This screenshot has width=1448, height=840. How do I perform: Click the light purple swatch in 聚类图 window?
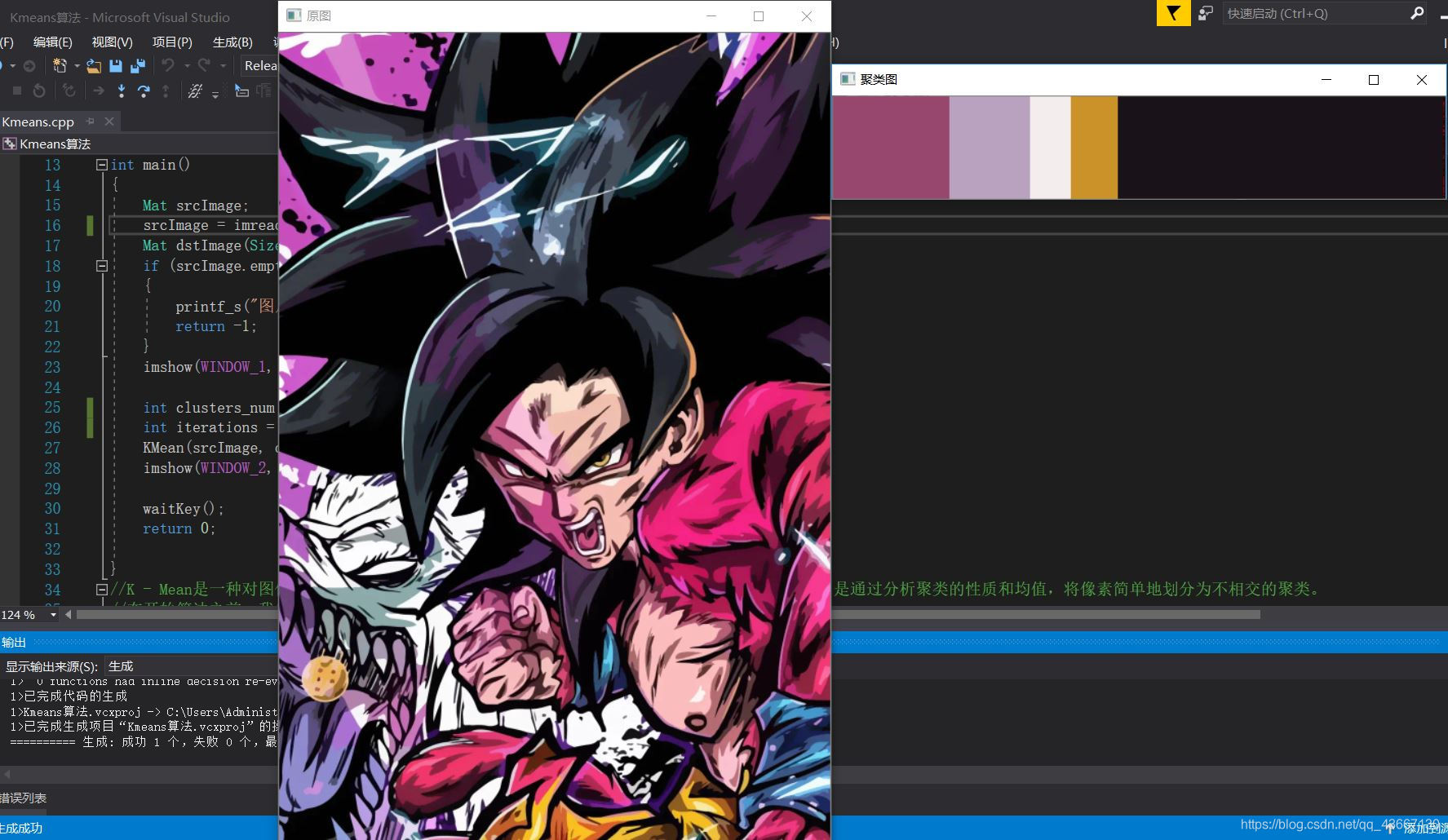click(x=990, y=148)
